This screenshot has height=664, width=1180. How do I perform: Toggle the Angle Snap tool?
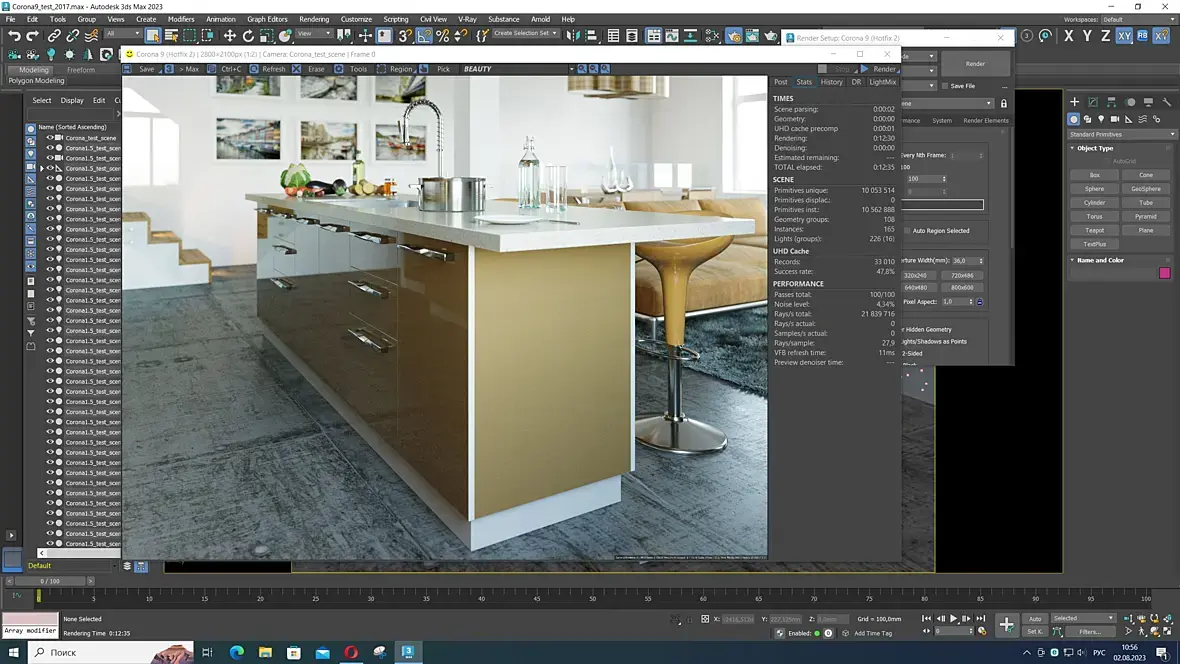(x=424, y=36)
